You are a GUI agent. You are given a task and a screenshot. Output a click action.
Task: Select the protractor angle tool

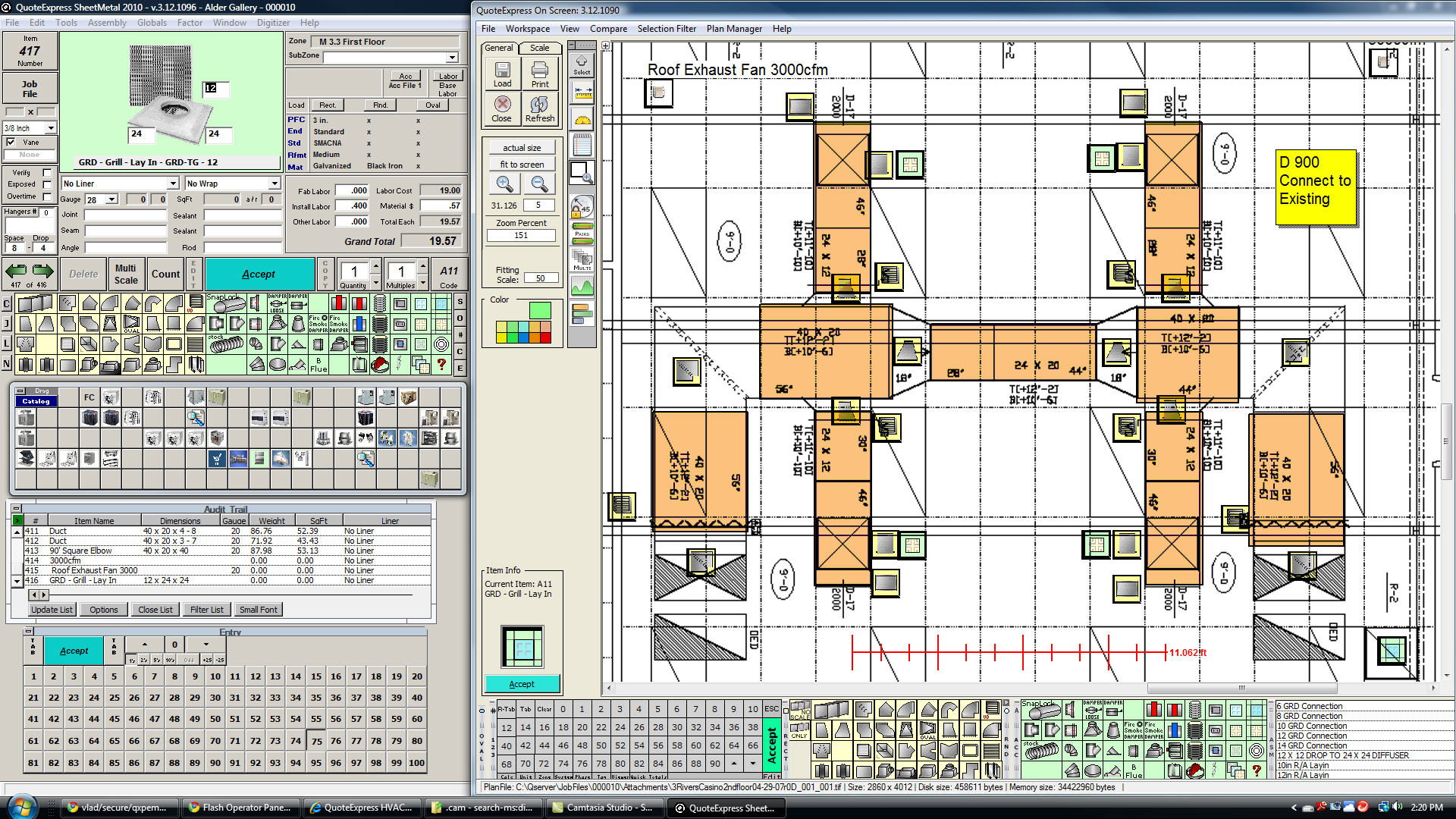pos(582,119)
